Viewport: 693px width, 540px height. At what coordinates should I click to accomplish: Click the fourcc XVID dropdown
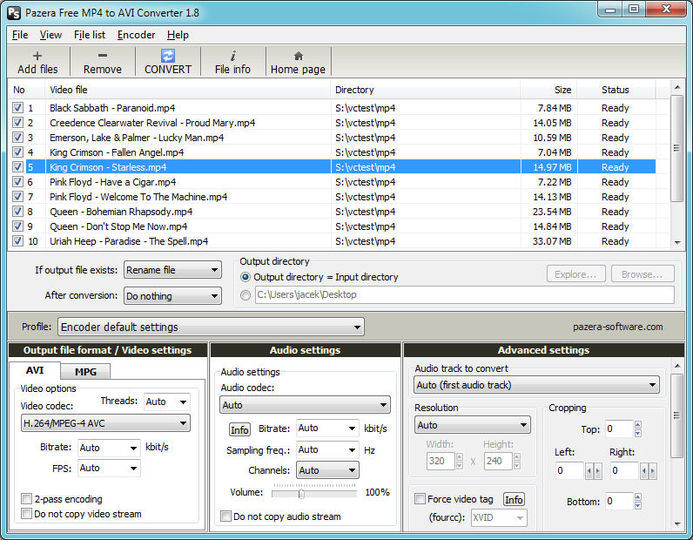(x=499, y=517)
